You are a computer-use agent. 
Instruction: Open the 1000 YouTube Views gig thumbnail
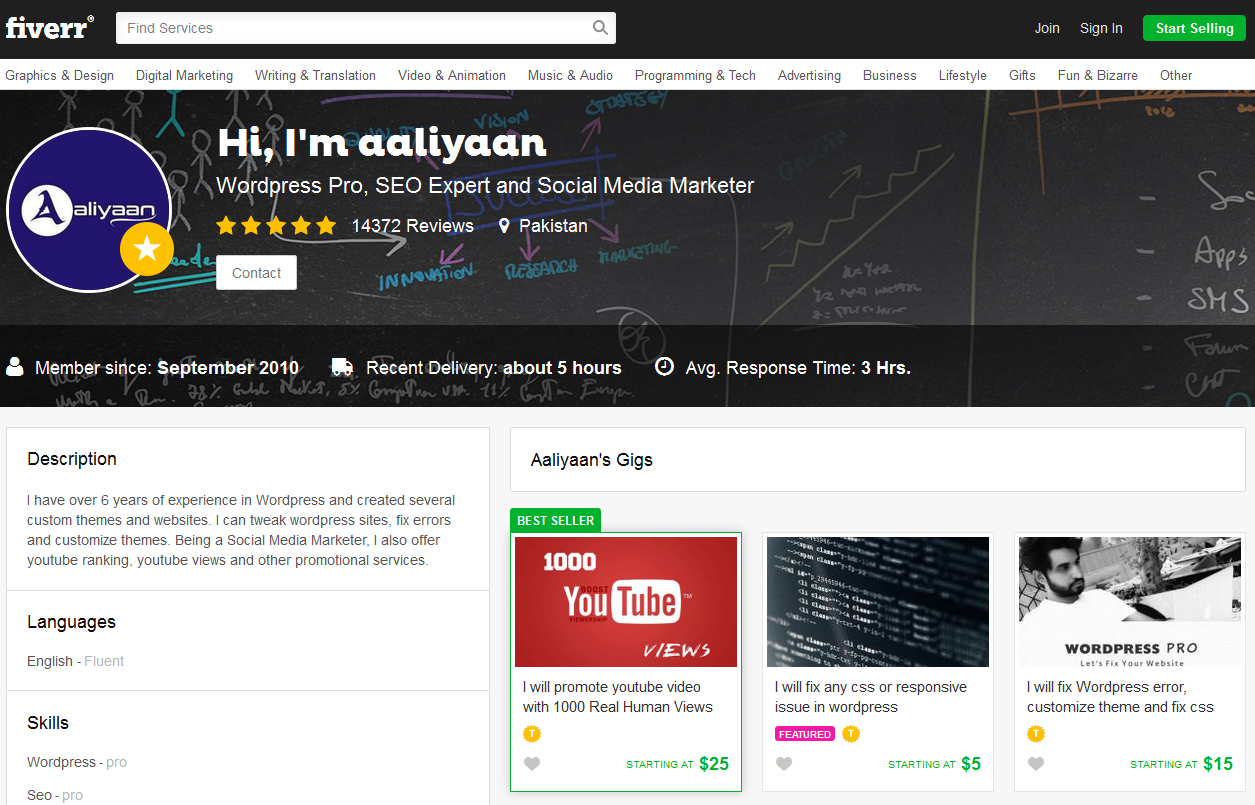tap(626, 602)
